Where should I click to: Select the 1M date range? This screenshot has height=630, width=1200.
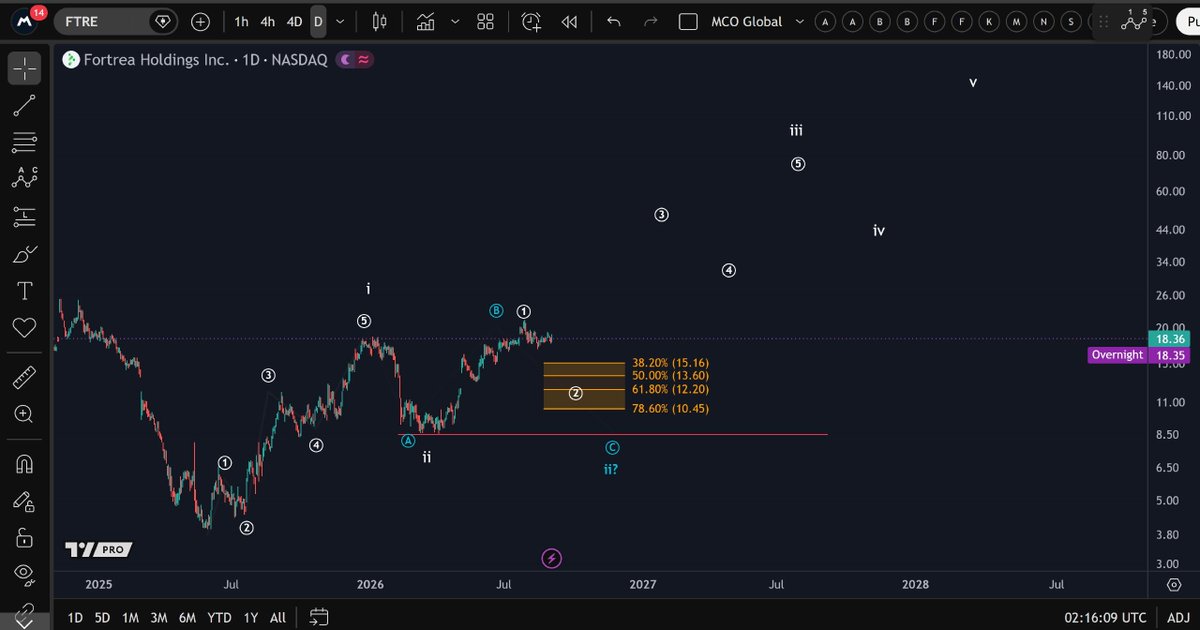coord(130,618)
